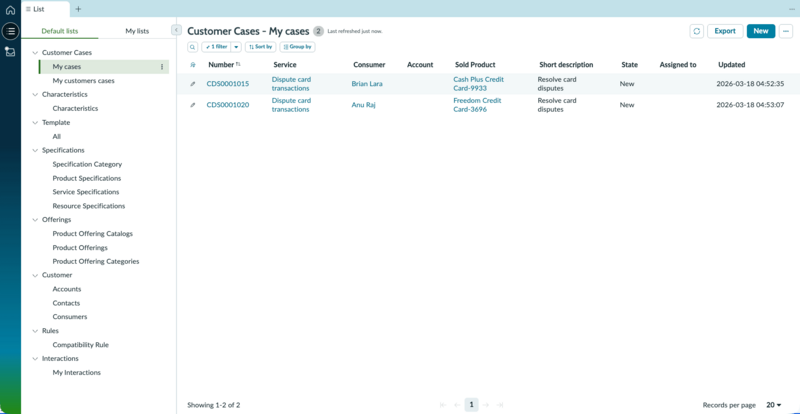The width and height of the screenshot is (800, 414).
Task: Click the Group by button
Action: tap(297, 47)
